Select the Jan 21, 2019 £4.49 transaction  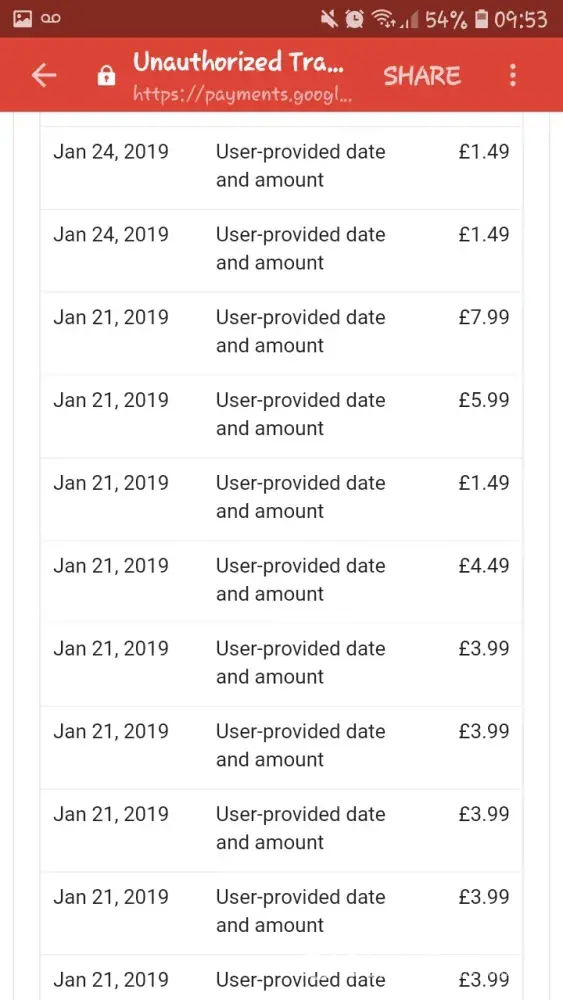pos(281,582)
